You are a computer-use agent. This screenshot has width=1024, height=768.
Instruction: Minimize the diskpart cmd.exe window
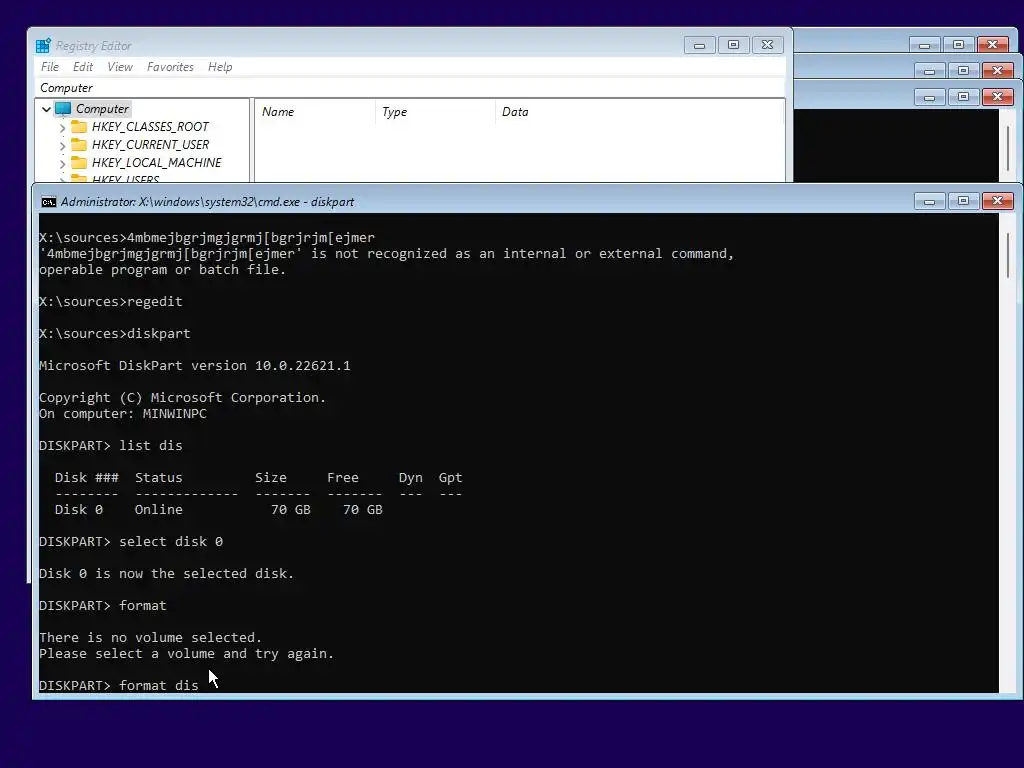[929, 201]
